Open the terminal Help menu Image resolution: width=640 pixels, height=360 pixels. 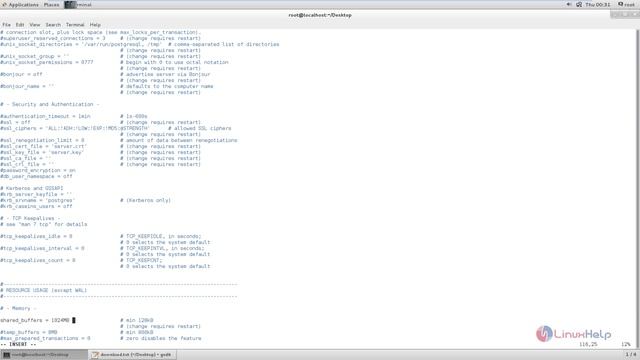[95, 25]
